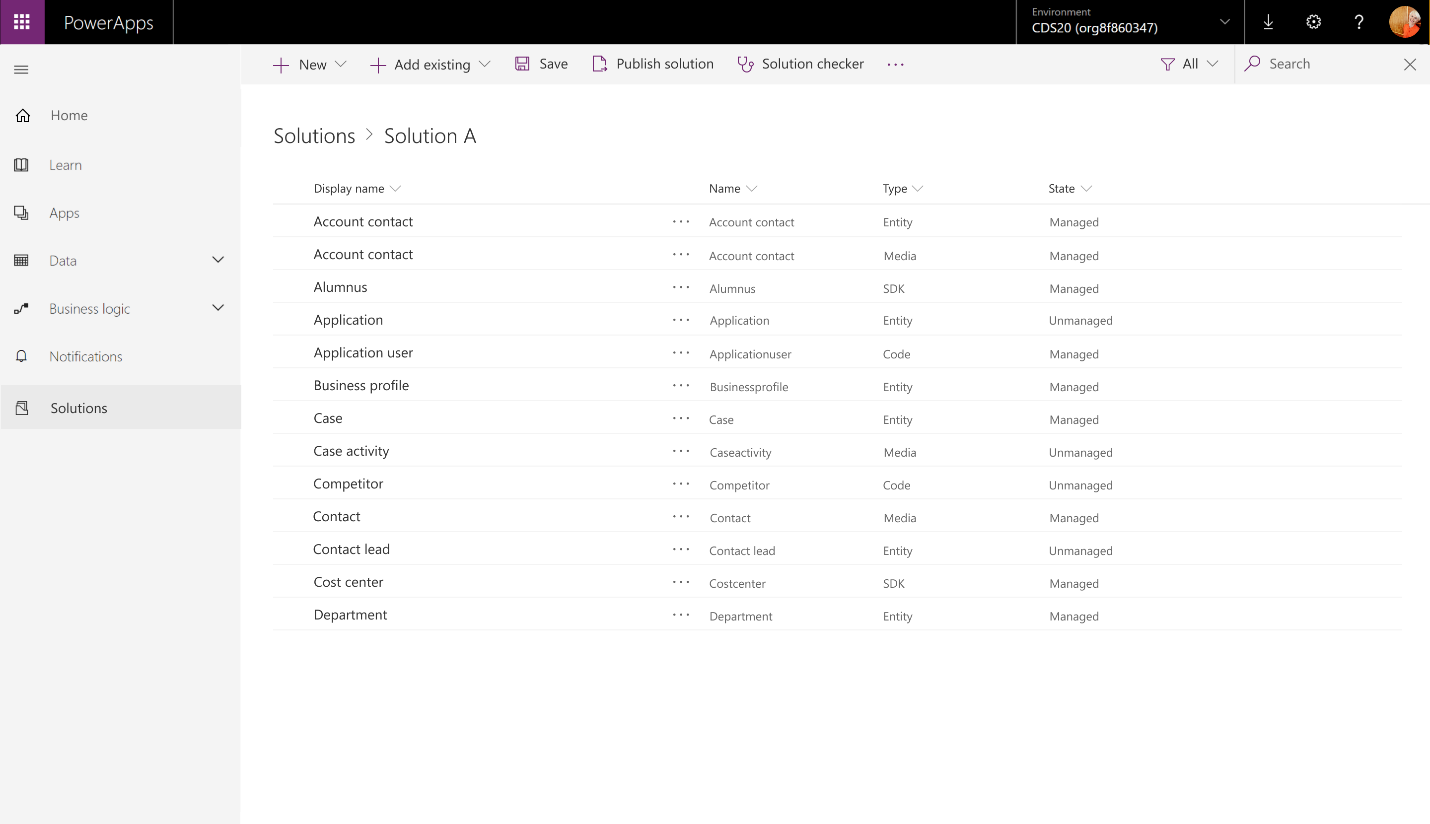Click the help question mark icon
Image resolution: width=1430 pixels, height=824 pixels.
point(1359,22)
